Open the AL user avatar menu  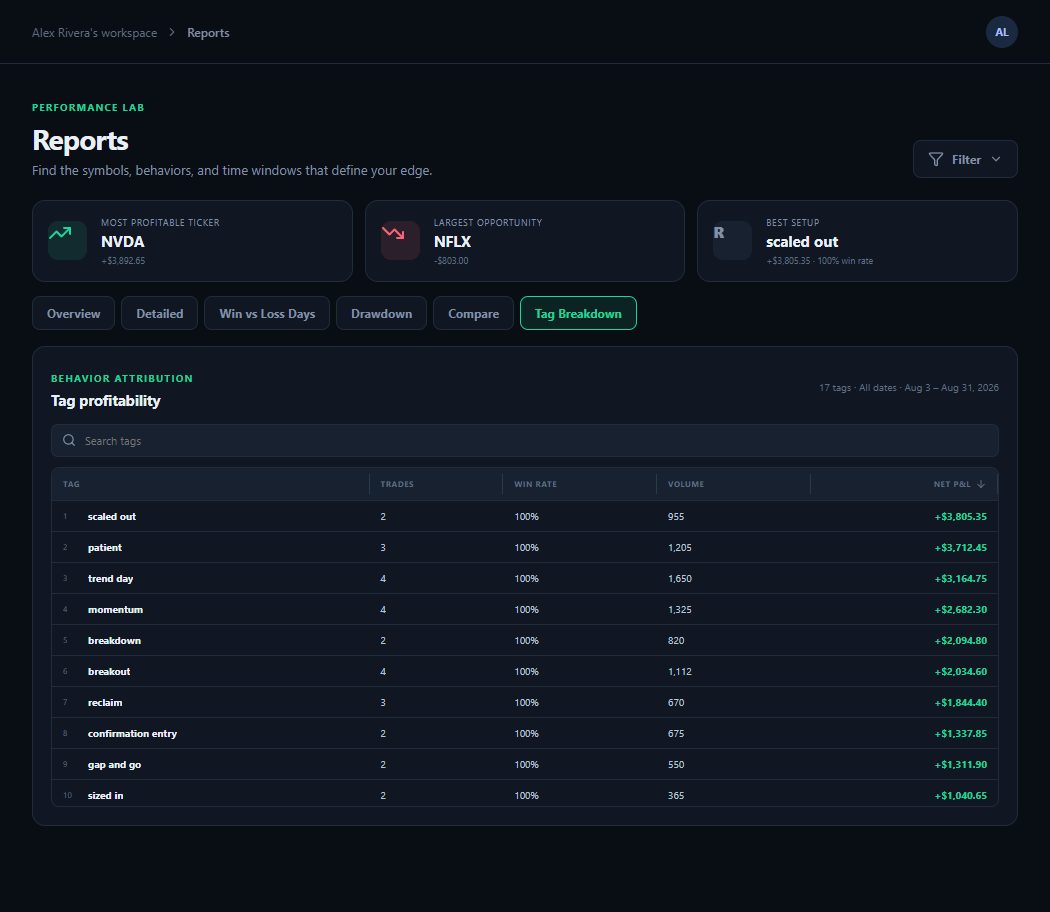click(x=1001, y=32)
